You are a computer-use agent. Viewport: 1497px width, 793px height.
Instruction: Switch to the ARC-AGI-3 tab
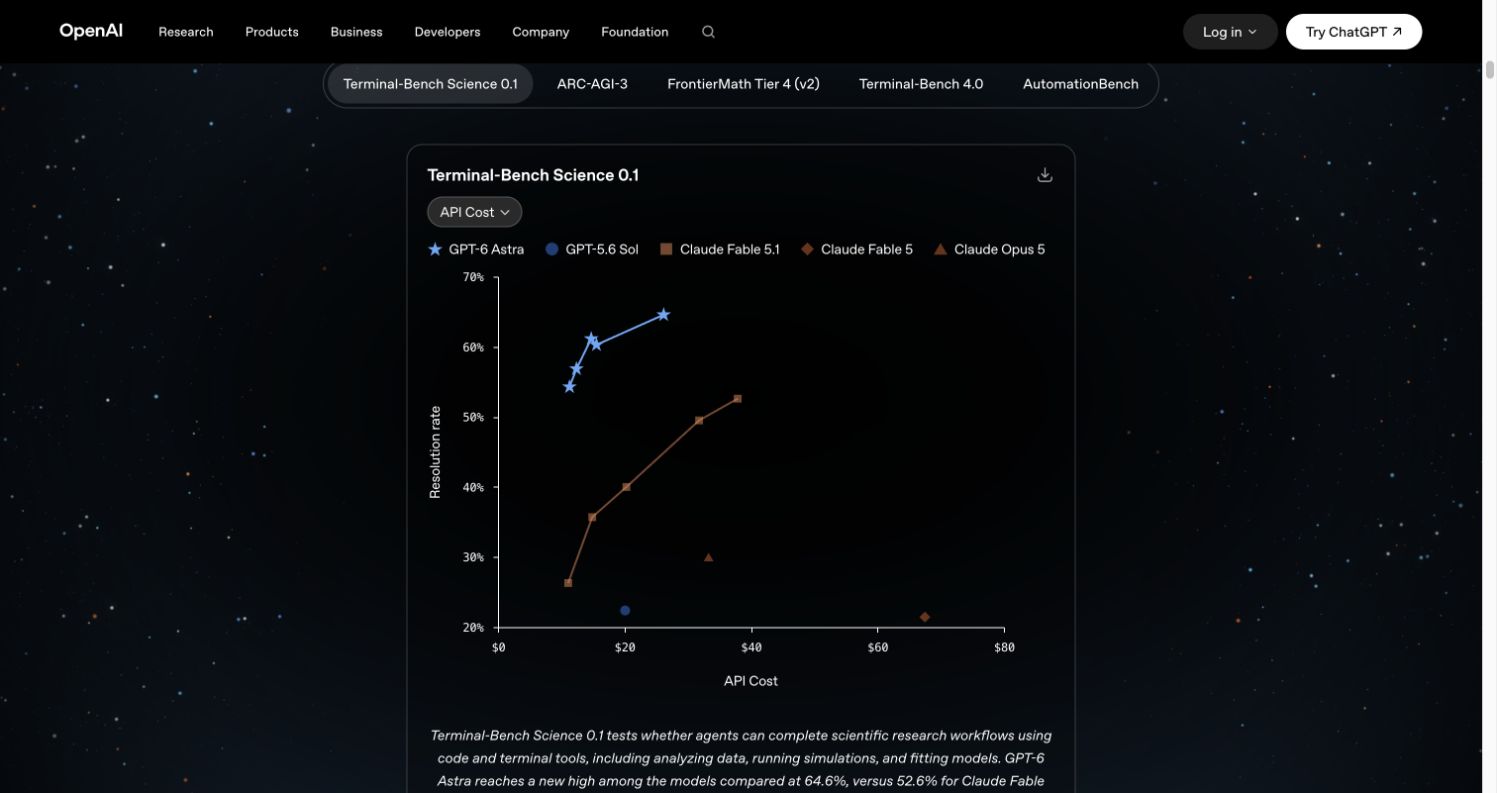pos(592,84)
